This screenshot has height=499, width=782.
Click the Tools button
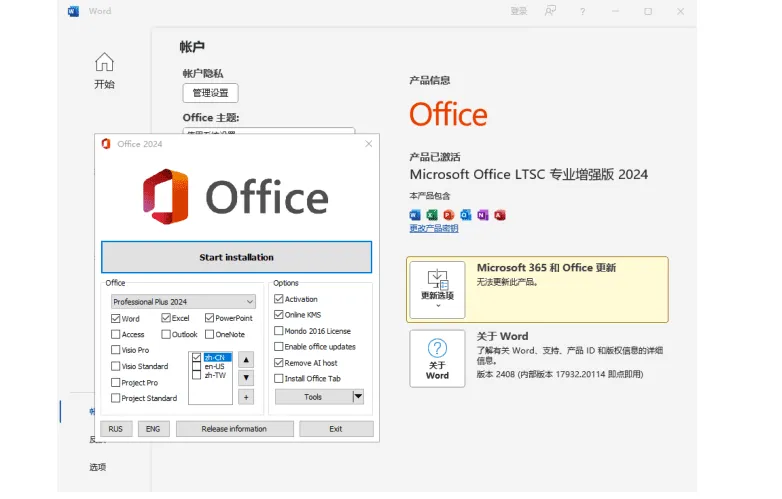click(x=313, y=397)
